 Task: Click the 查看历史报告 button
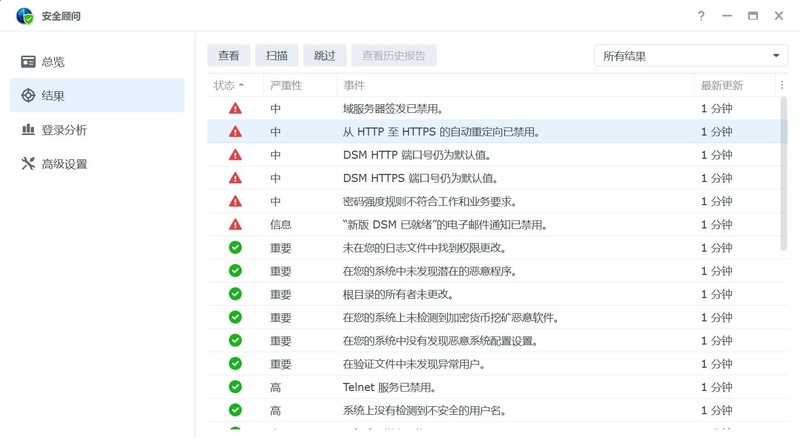[x=393, y=55]
